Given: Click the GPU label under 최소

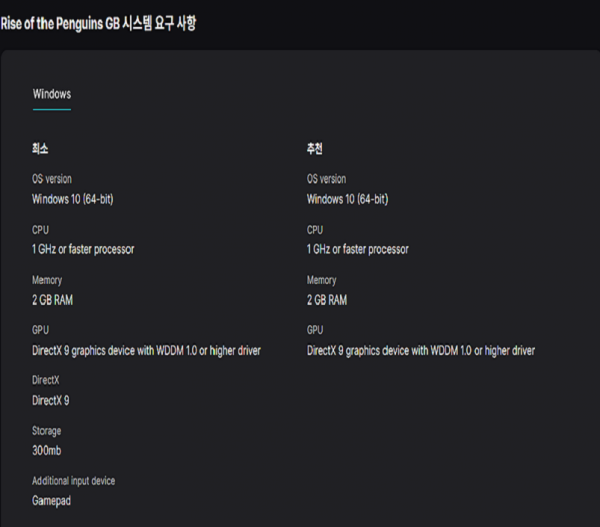Looking at the screenshot, I should (x=40, y=330).
